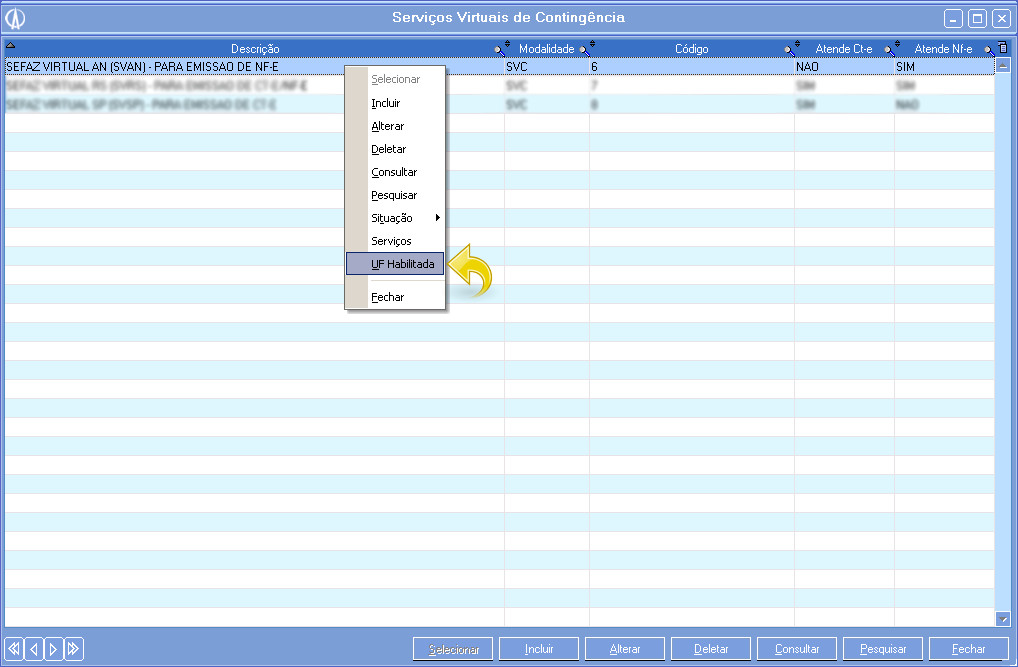Select Serviços in the context menu

tap(391, 241)
